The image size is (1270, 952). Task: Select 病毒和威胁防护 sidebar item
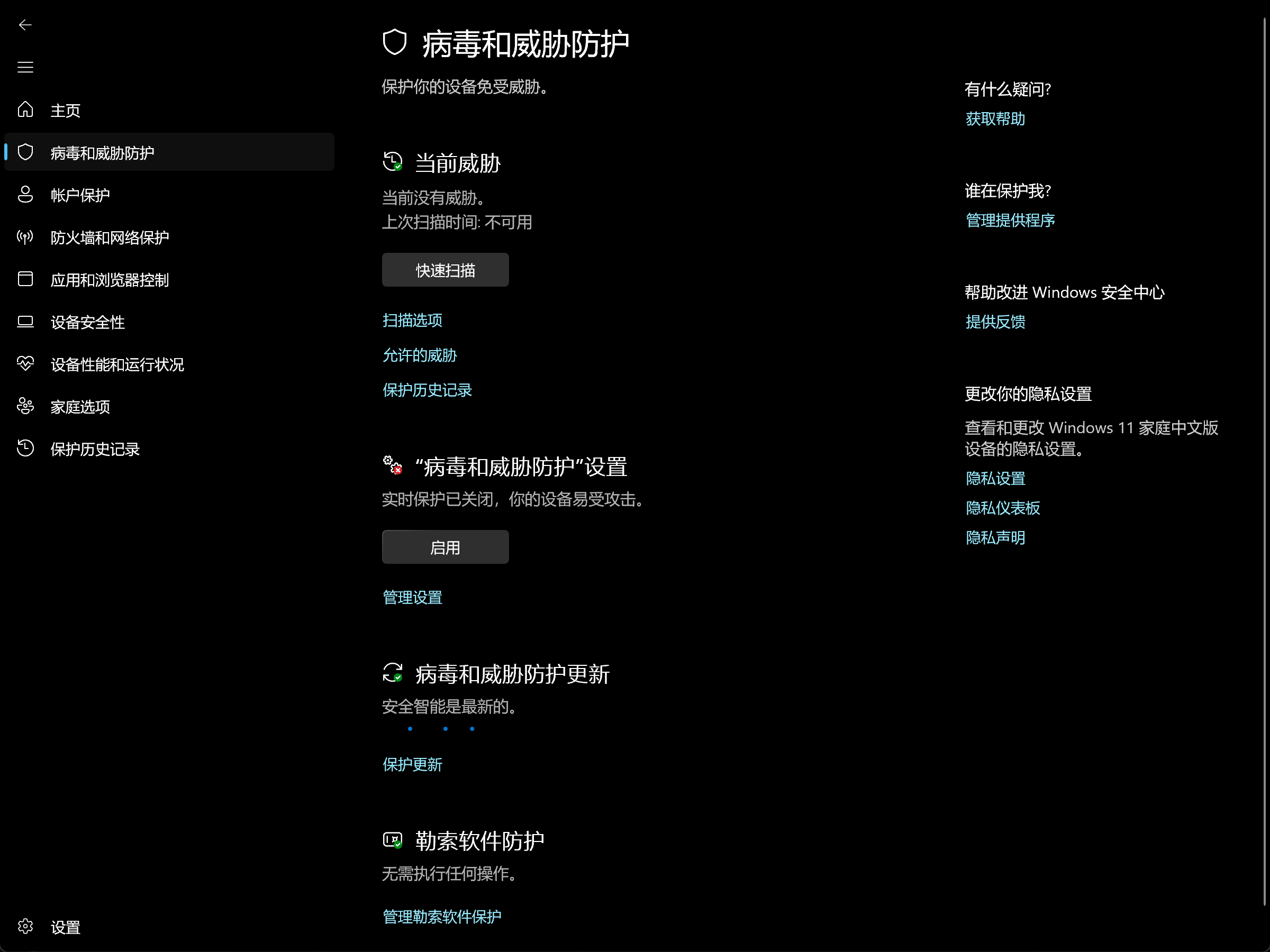(x=102, y=153)
